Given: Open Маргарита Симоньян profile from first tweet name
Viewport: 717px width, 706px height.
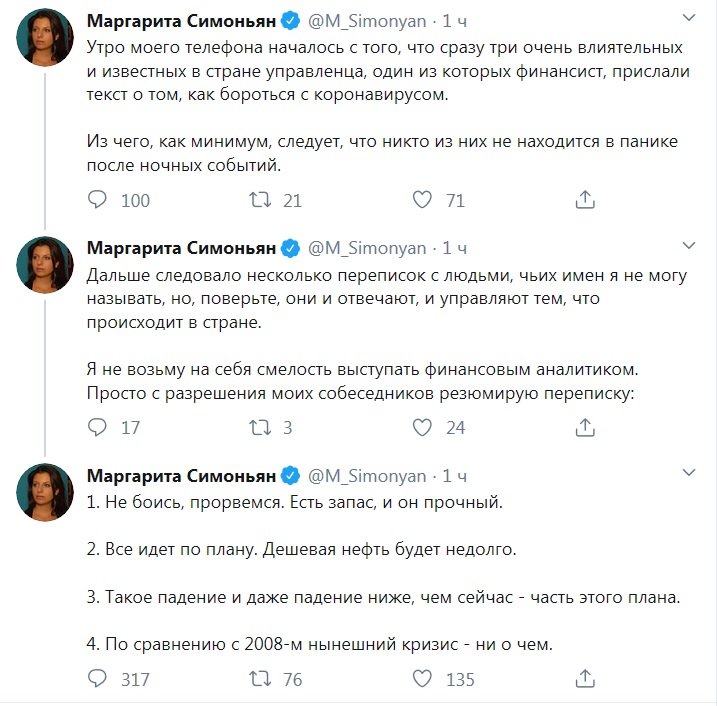Looking at the screenshot, I should click(x=181, y=21).
